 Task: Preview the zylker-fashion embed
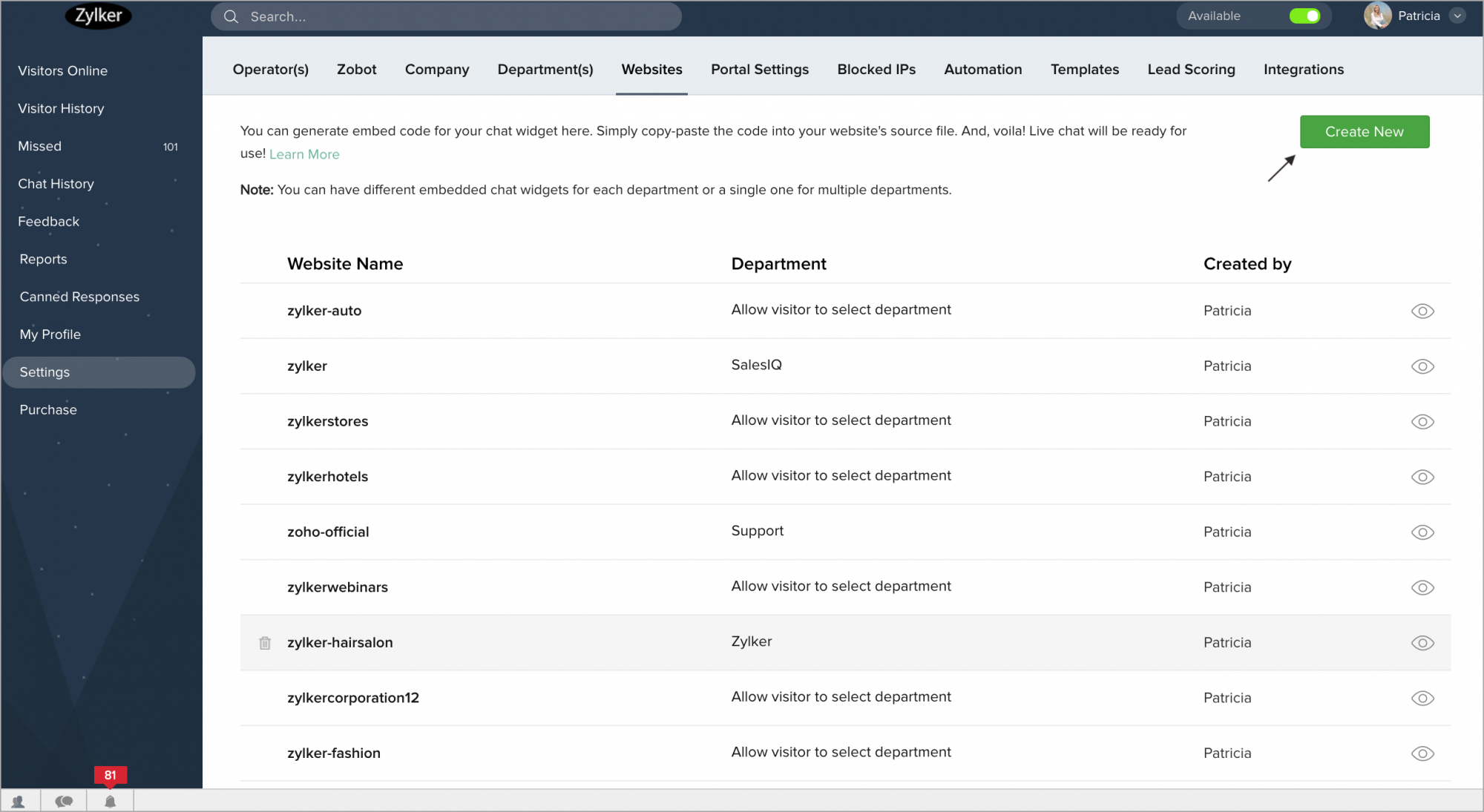tap(1422, 753)
